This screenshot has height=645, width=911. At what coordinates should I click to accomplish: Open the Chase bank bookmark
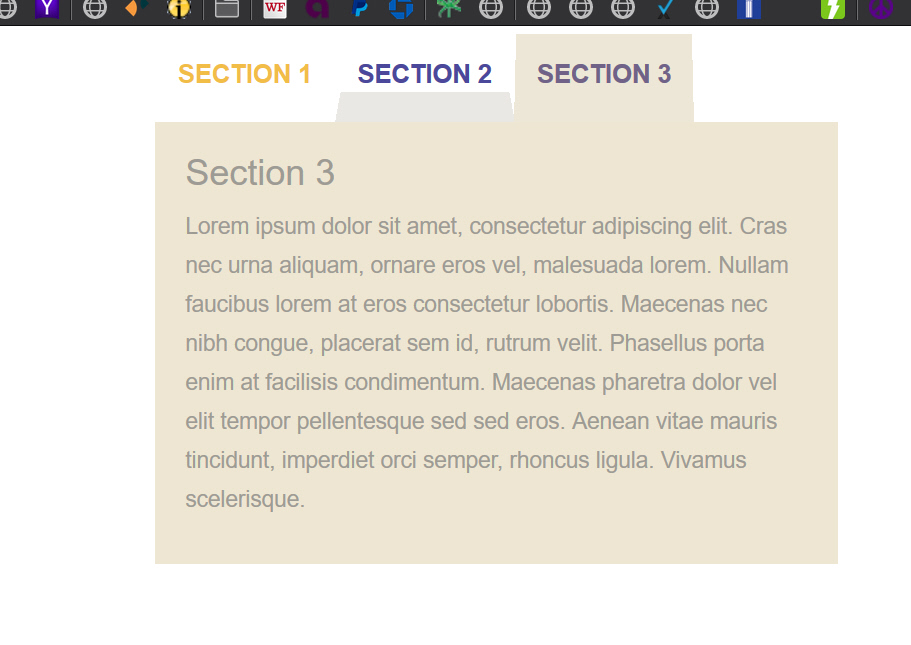pos(401,9)
